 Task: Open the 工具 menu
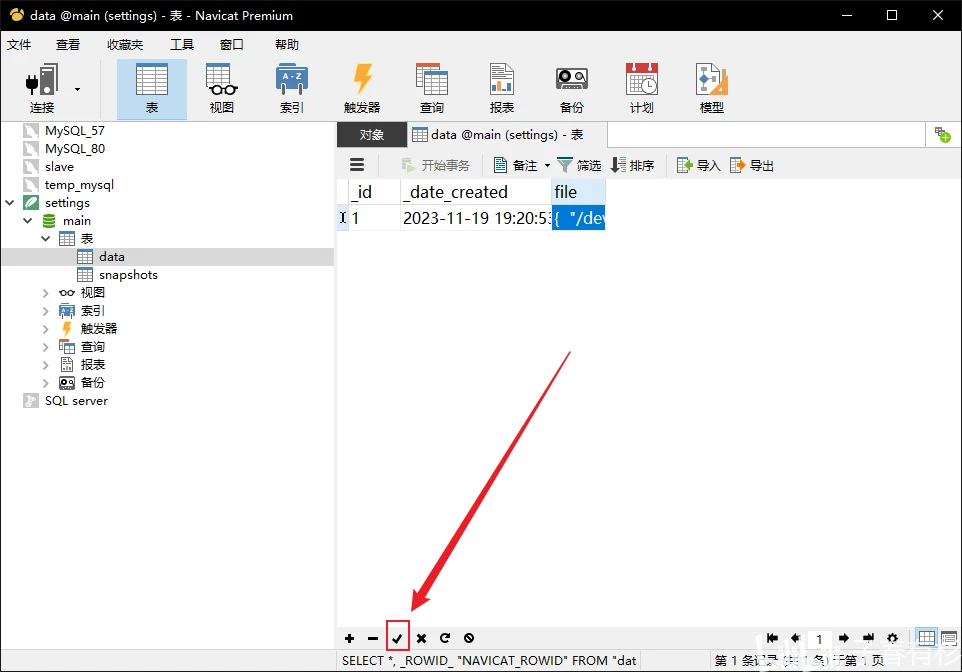tap(182, 45)
